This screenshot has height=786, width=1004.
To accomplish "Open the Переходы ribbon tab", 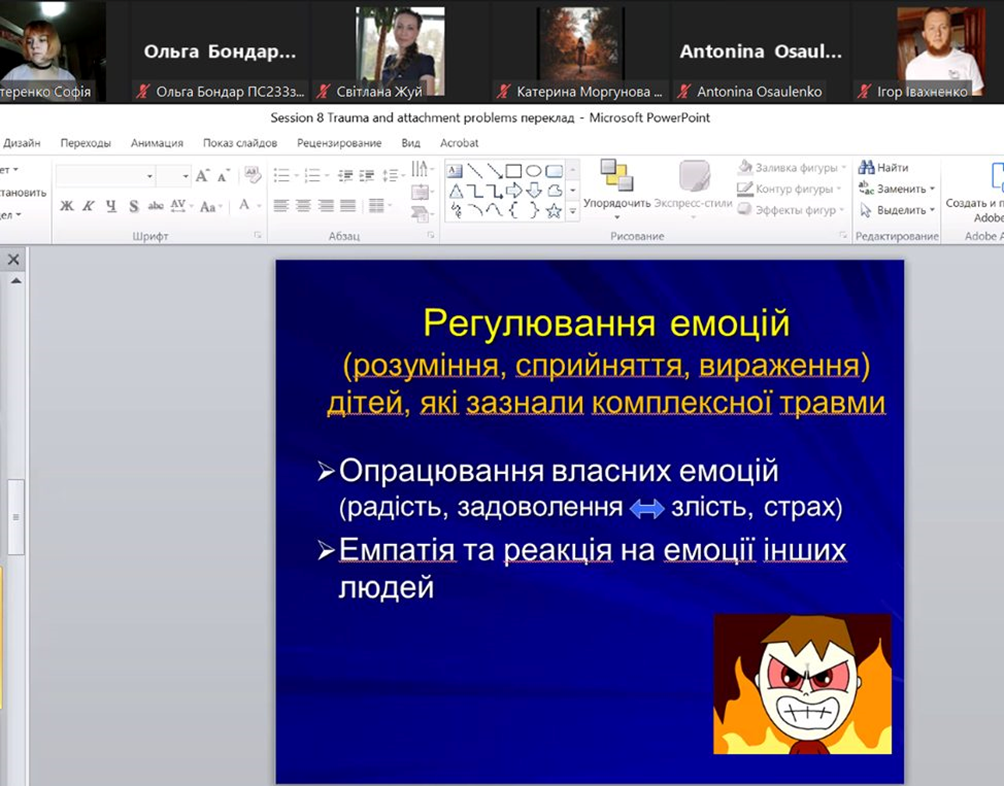I will (x=85, y=143).
